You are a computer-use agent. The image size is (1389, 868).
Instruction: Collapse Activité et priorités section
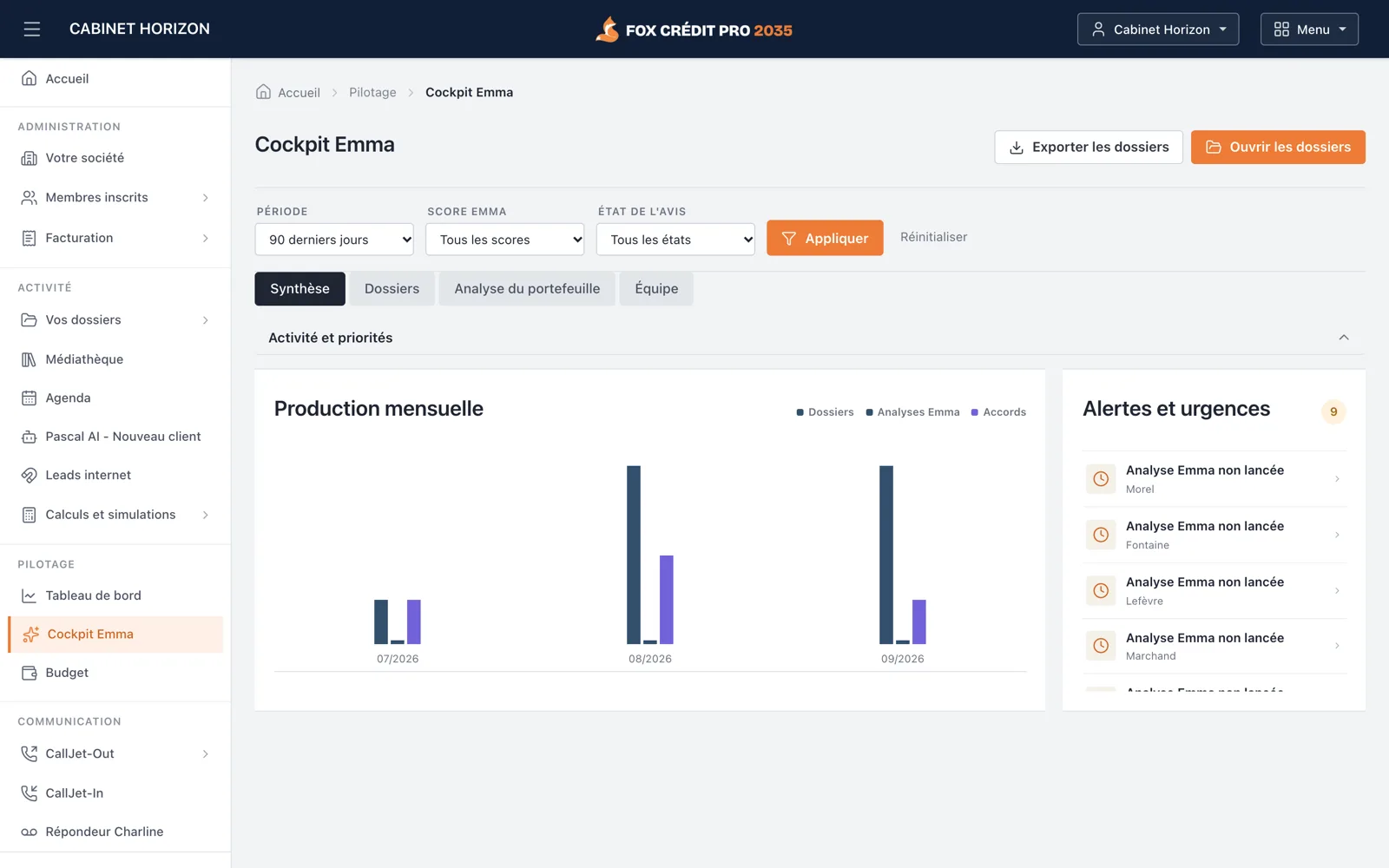tap(1344, 338)
